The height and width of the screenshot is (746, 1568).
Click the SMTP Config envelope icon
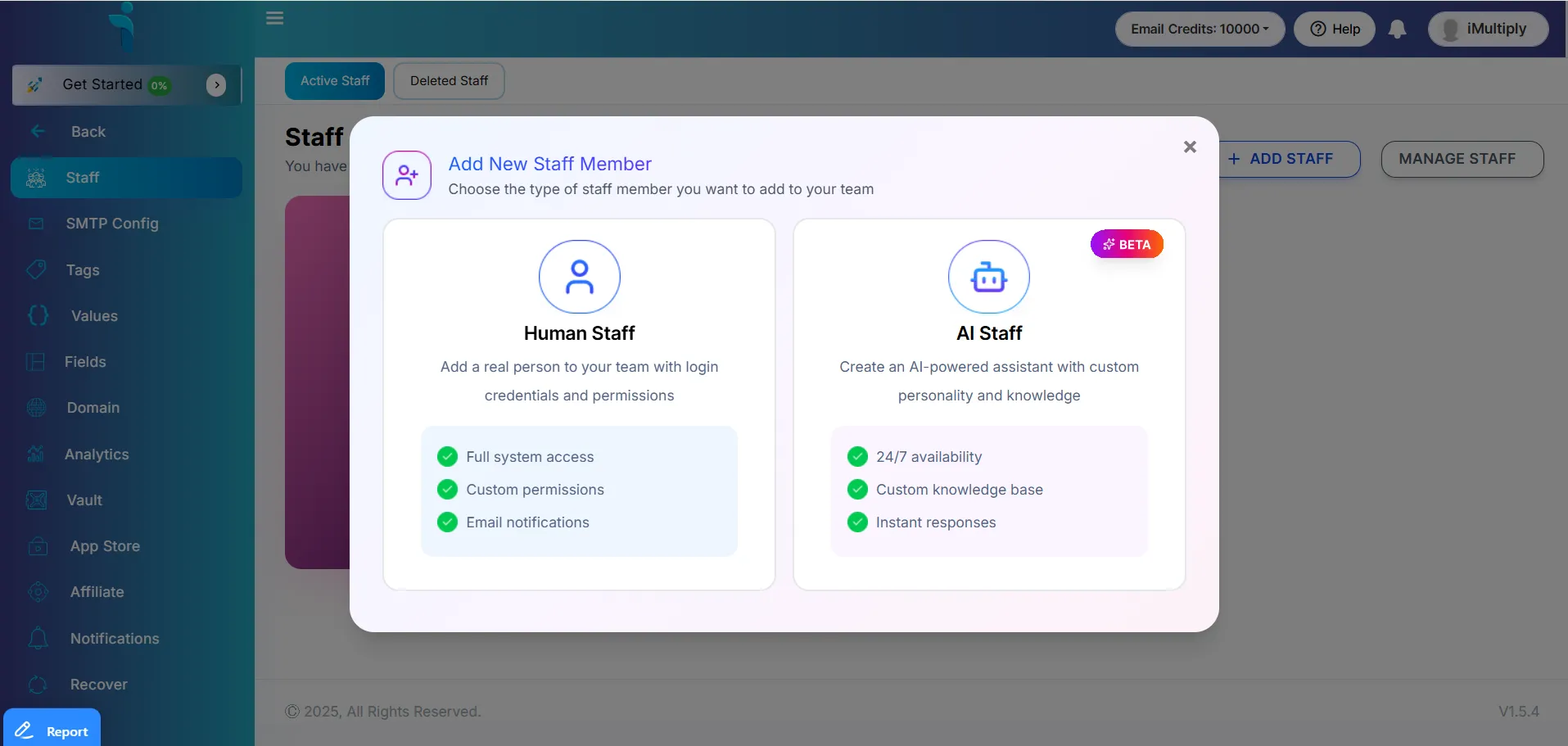pyautogui.click(x=36, y=224)
